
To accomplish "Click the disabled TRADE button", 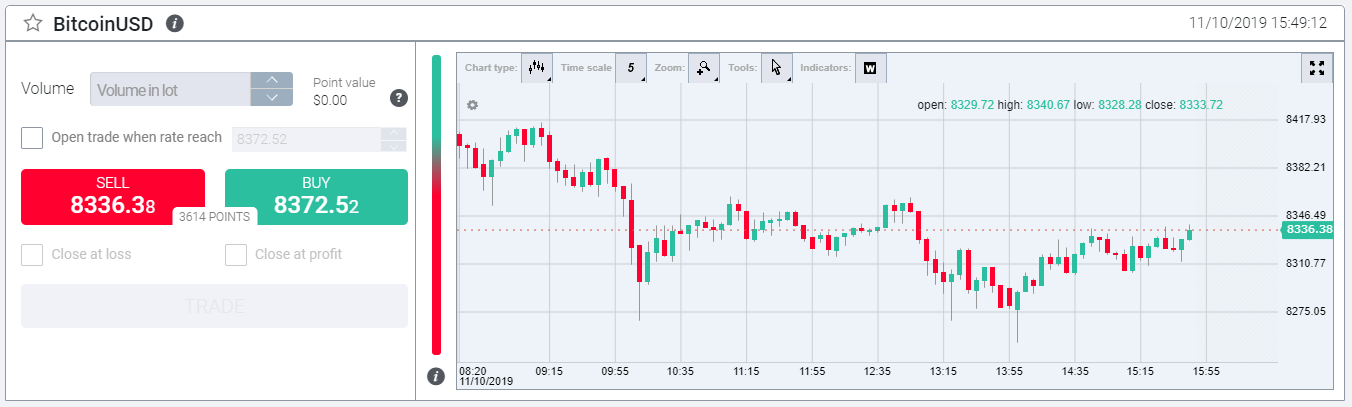I will coord(214,306).
